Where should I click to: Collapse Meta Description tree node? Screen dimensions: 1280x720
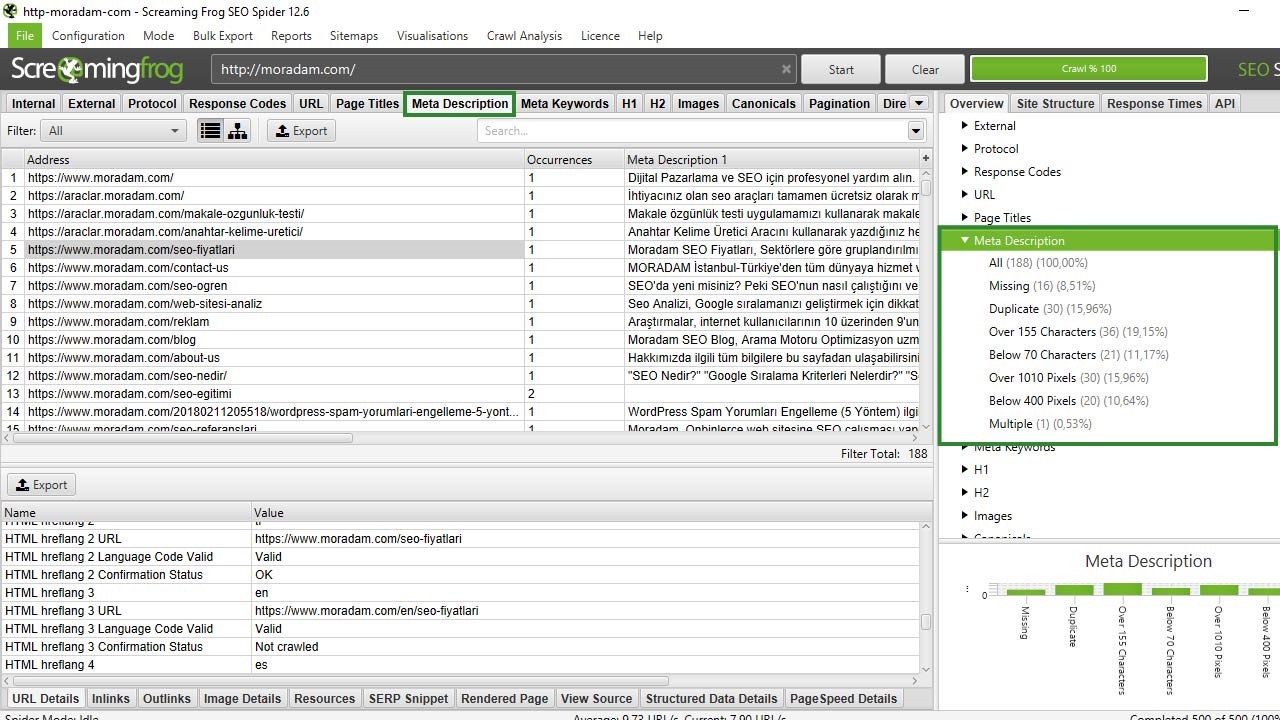[x=965, y=241]
